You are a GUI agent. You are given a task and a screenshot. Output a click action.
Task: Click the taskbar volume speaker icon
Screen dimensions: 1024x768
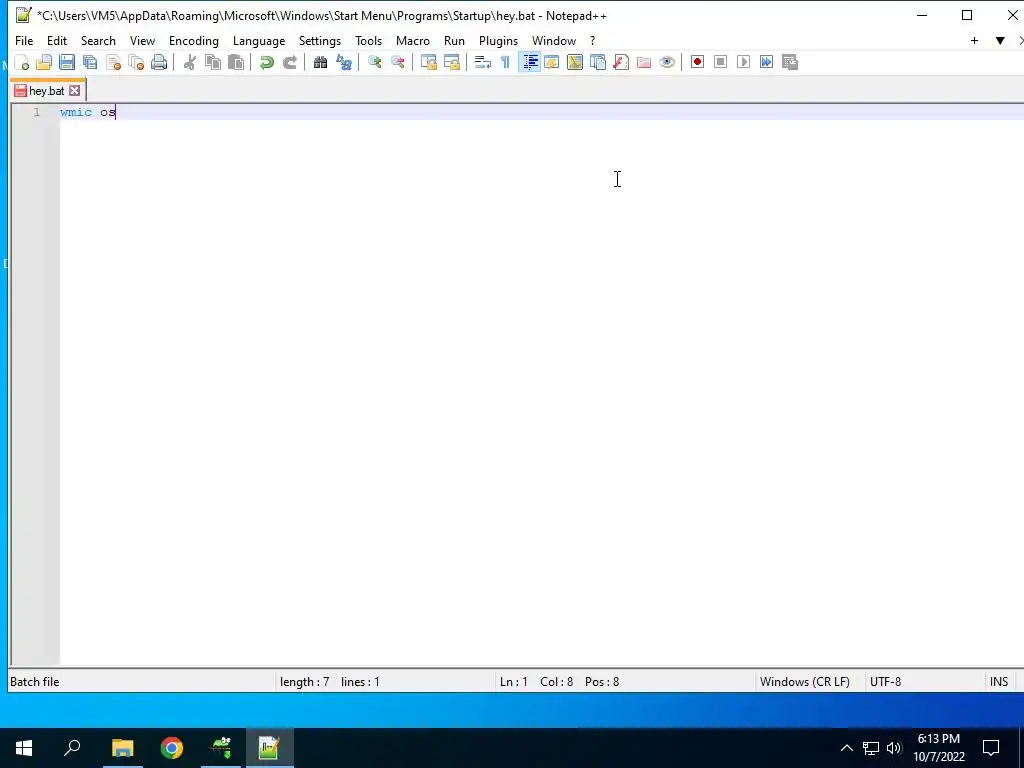click(x=894, y=748)
